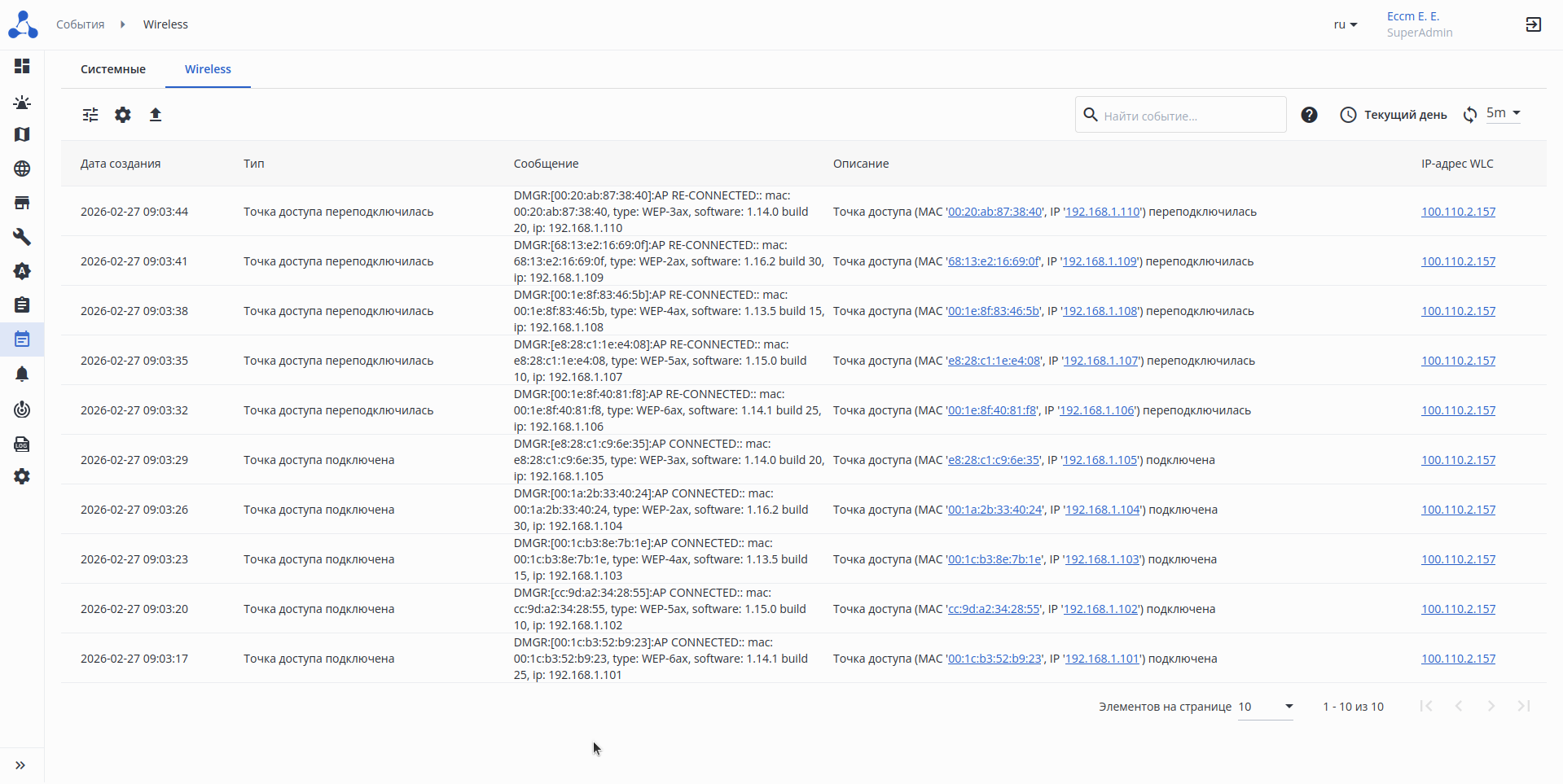This screenshot has height=784, width=1563.
Task: Open MAC link 00:20:ab:87:38:40
Action: [x=994, y=212]
